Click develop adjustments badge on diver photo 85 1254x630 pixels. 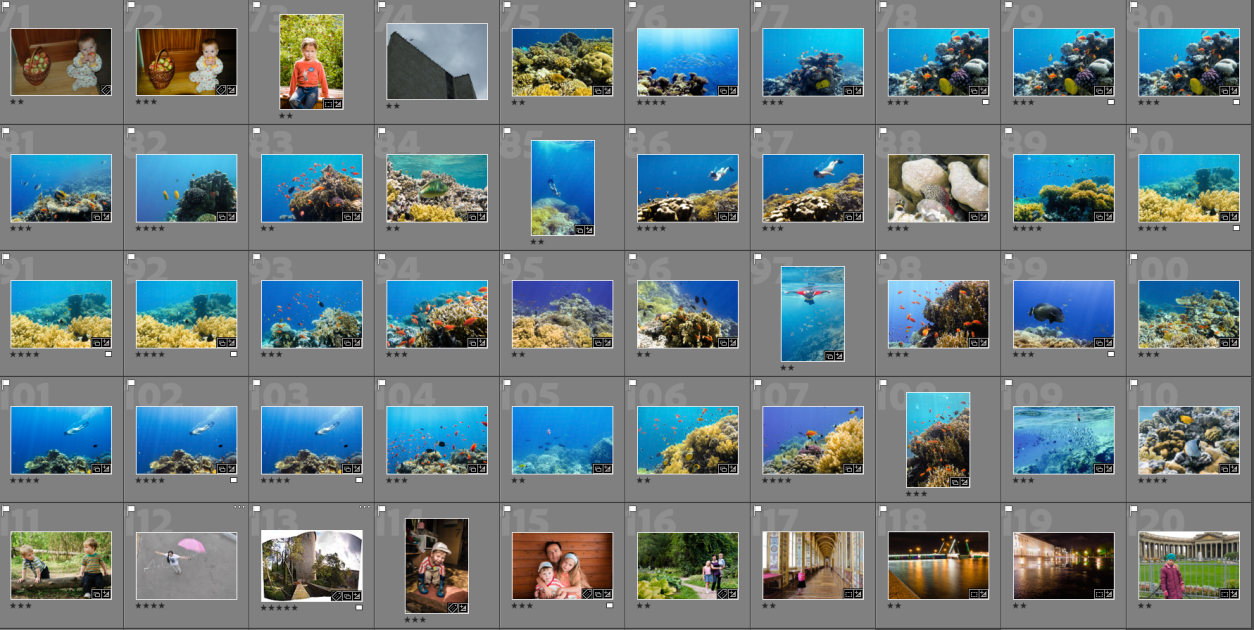(x=589, y=230)
